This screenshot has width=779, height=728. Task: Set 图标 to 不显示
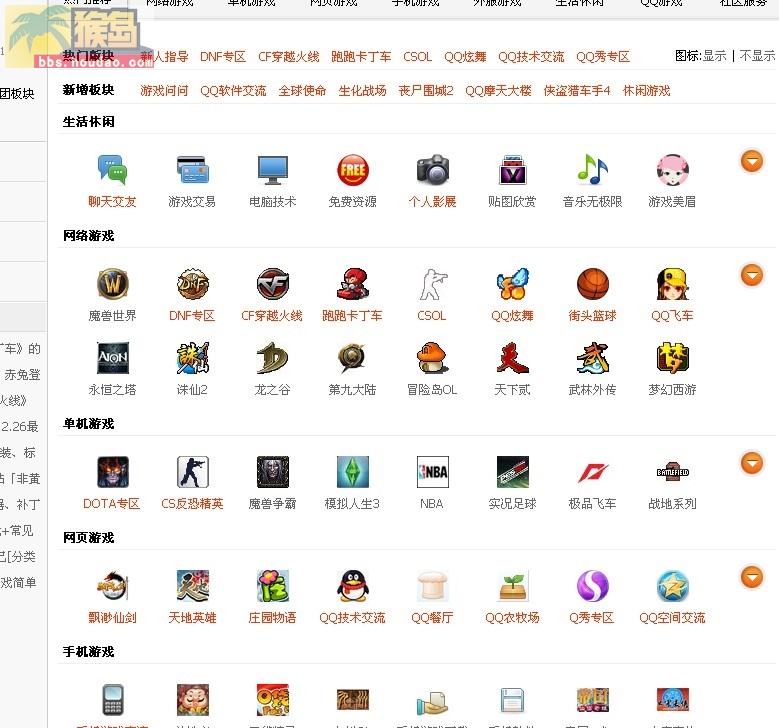(757, 56)
